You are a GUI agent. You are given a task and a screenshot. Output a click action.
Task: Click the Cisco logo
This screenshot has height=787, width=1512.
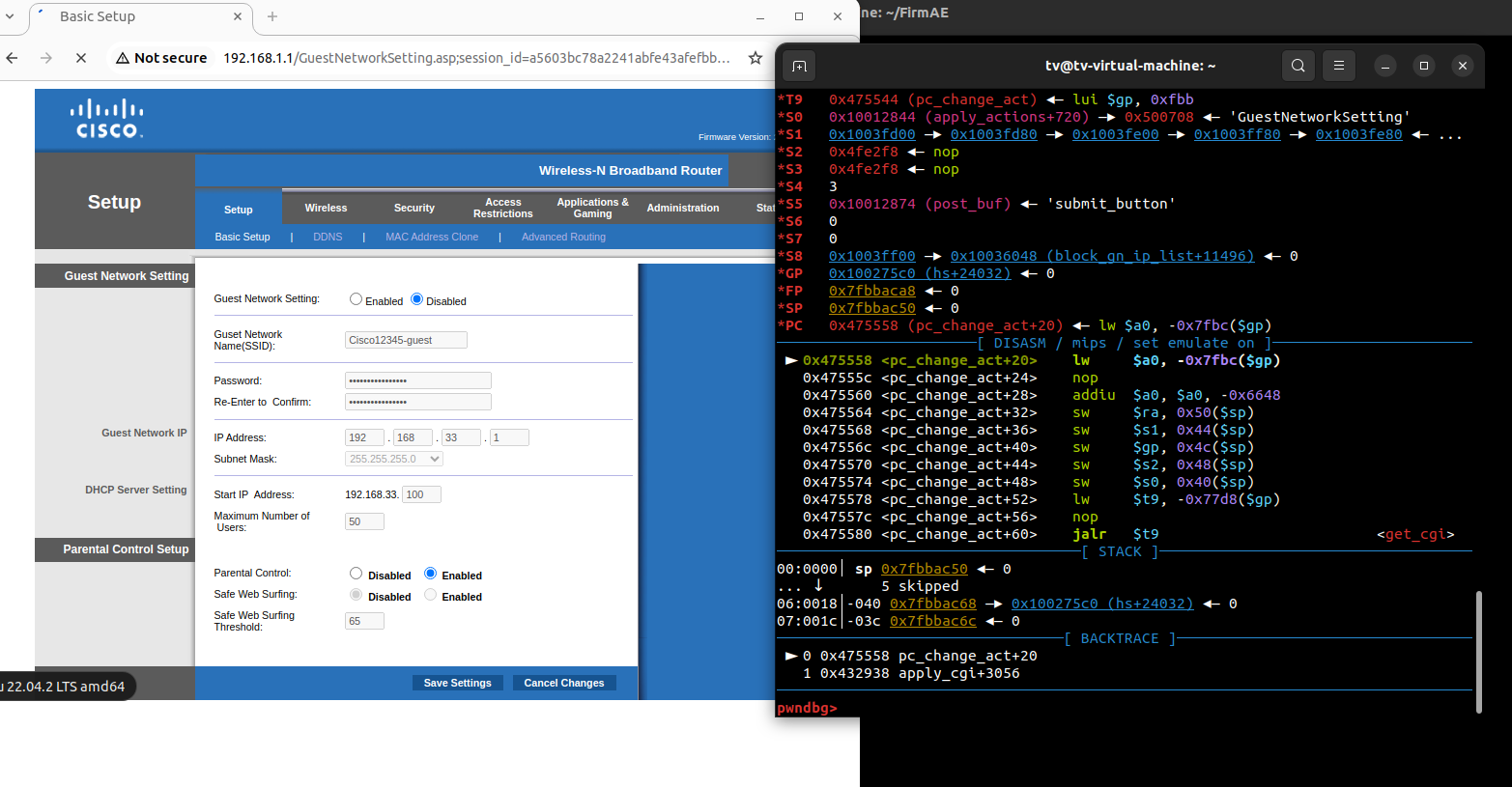pos(107,119)
